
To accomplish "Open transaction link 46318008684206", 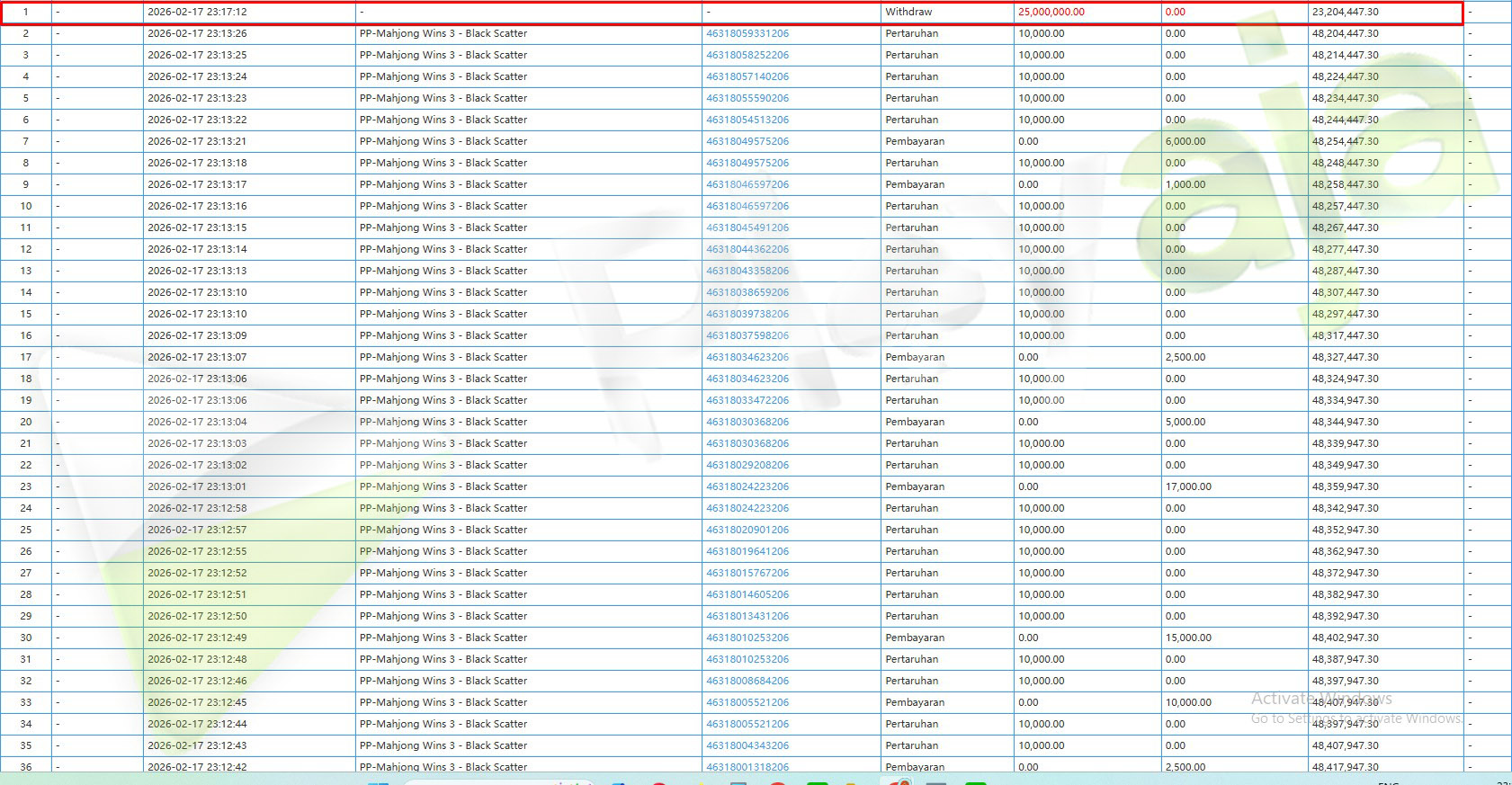I will (747, 681).
